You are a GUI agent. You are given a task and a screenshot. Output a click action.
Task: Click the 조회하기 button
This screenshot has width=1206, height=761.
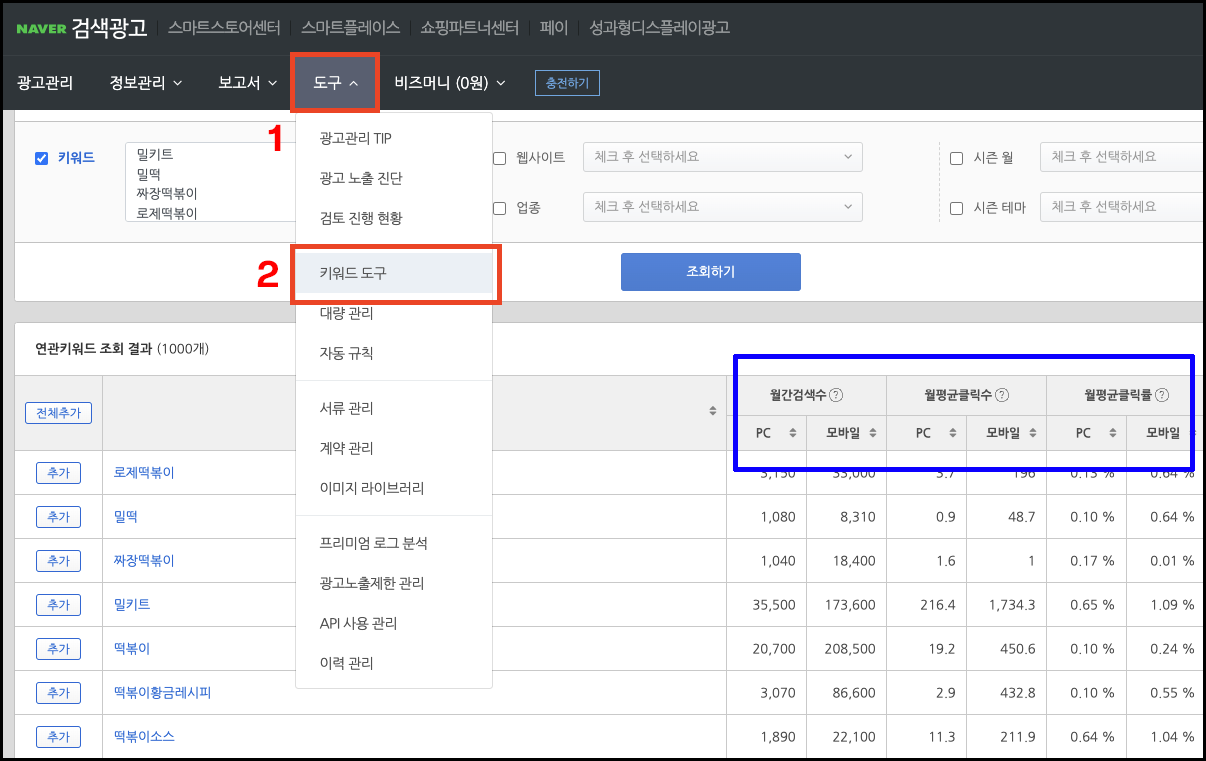tap(710, 271)
